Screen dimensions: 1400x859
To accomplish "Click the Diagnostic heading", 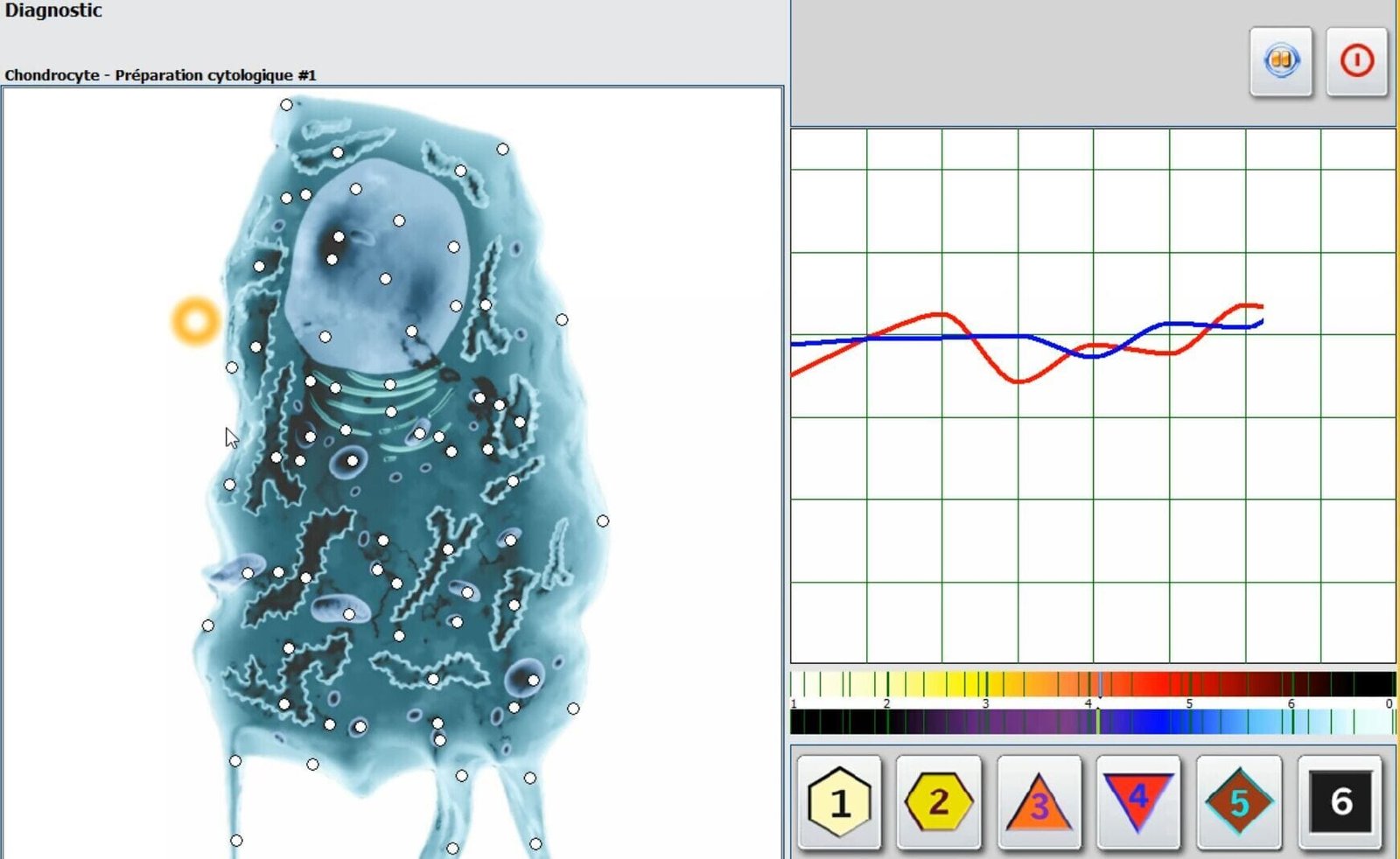I will [x=53, y=10].
